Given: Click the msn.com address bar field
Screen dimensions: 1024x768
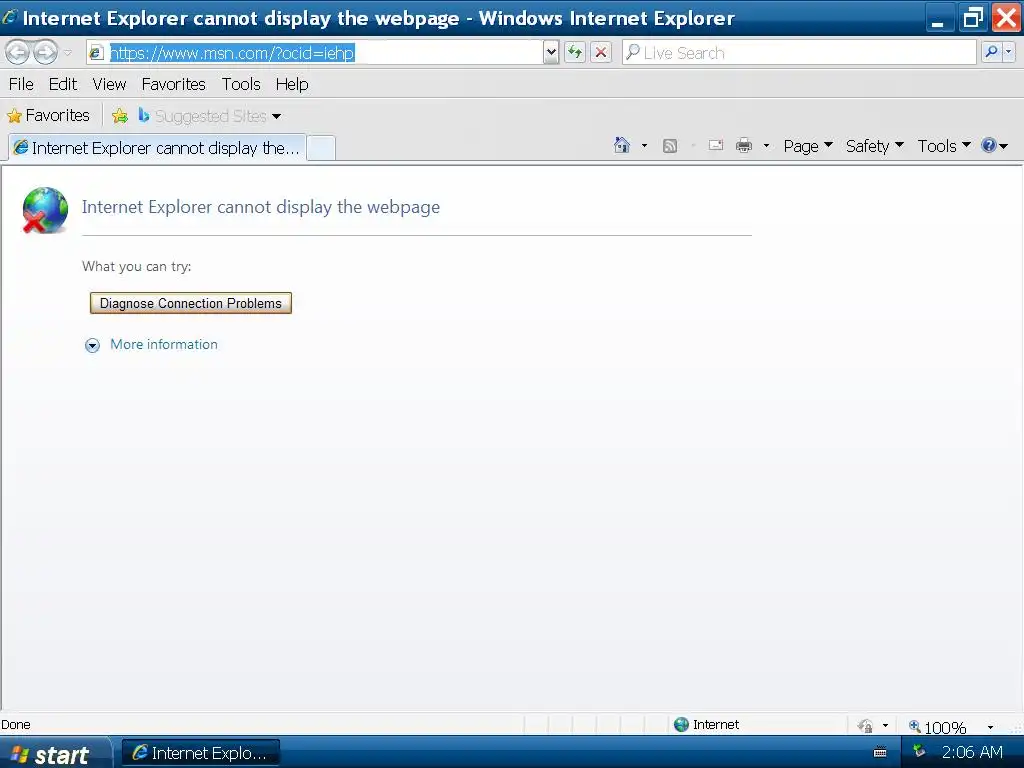Looking at the screenshot, I should point(315,53).
